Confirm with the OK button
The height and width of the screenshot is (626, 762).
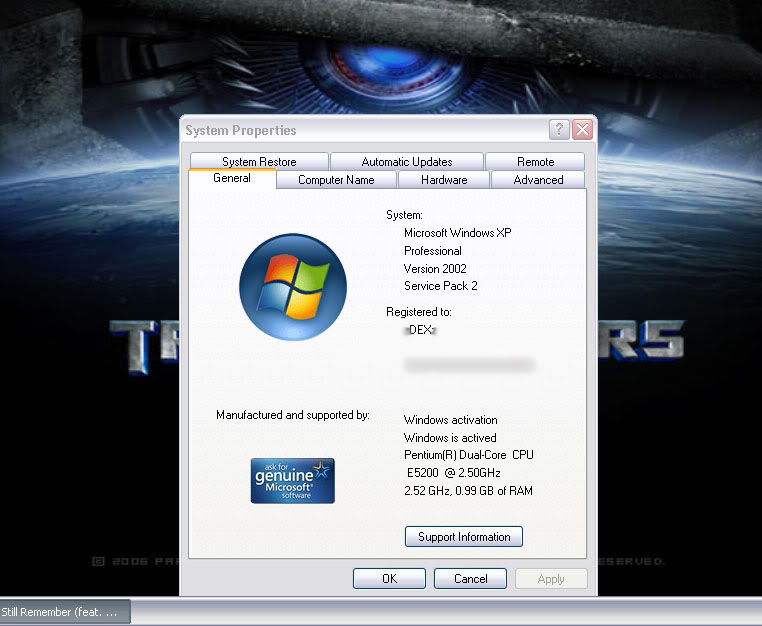point(389,578)
